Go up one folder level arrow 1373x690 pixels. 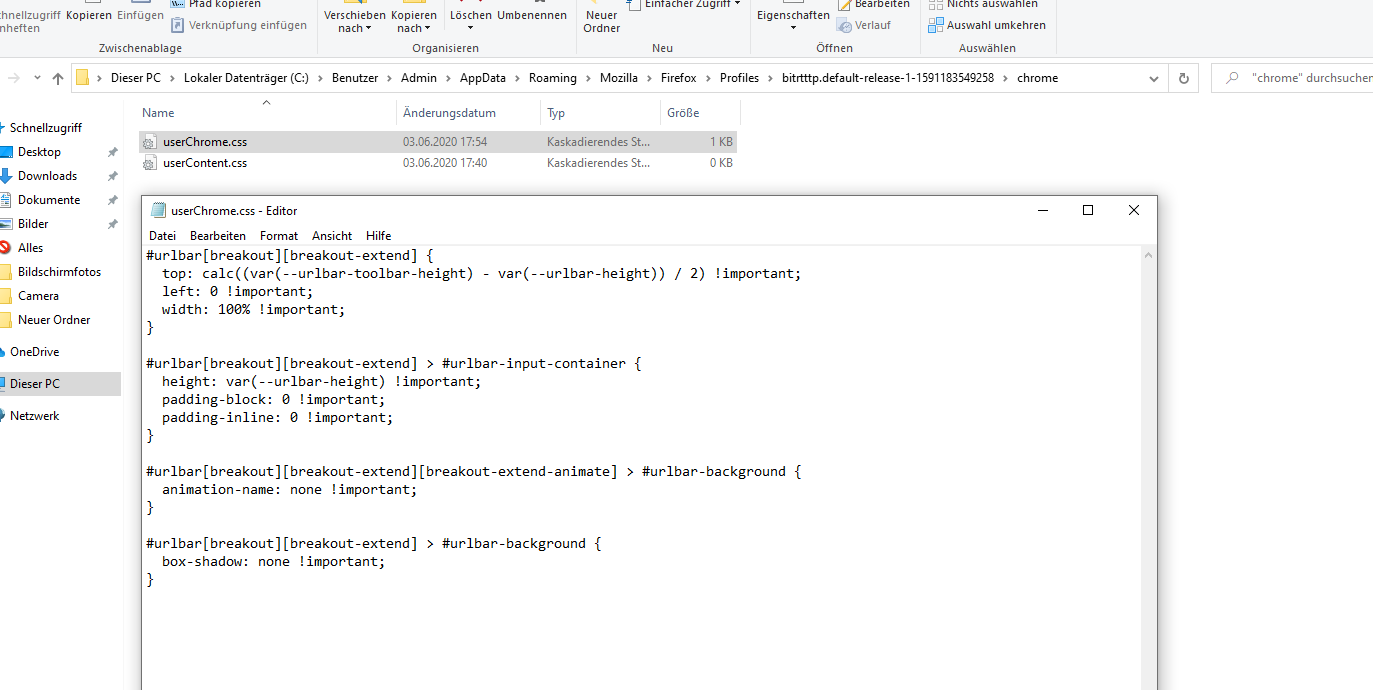pos(58,78)
